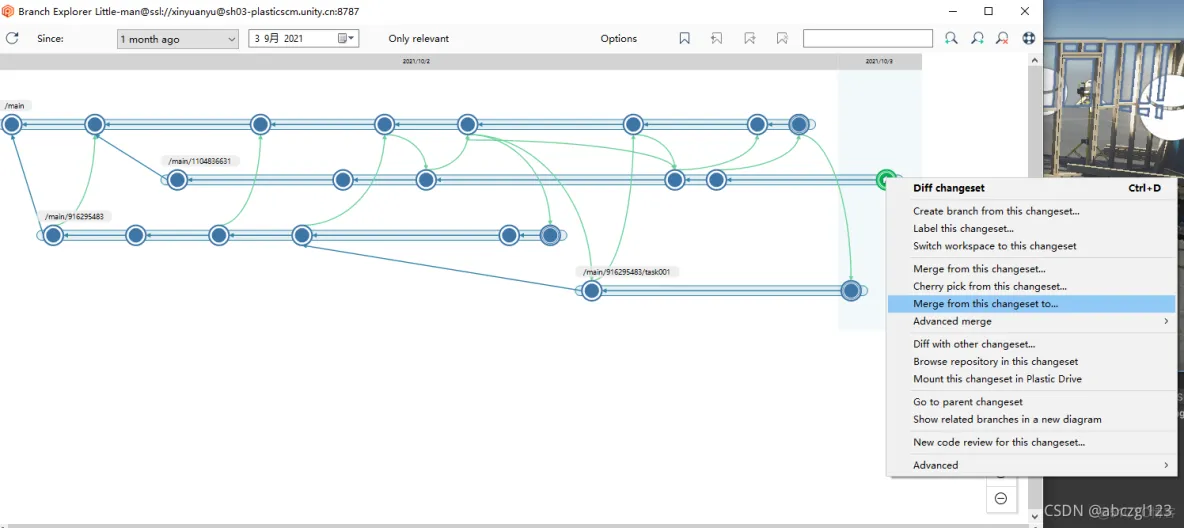Click the clear search magnifier icon
Image resolution: width=1184 pixels, height=528 pixels.
point(1003,39)
